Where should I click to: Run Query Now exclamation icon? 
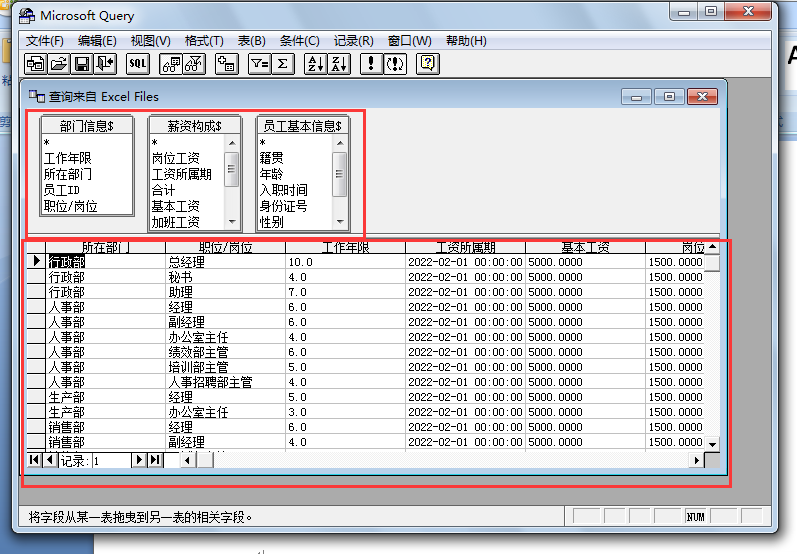tap(372, 64)
